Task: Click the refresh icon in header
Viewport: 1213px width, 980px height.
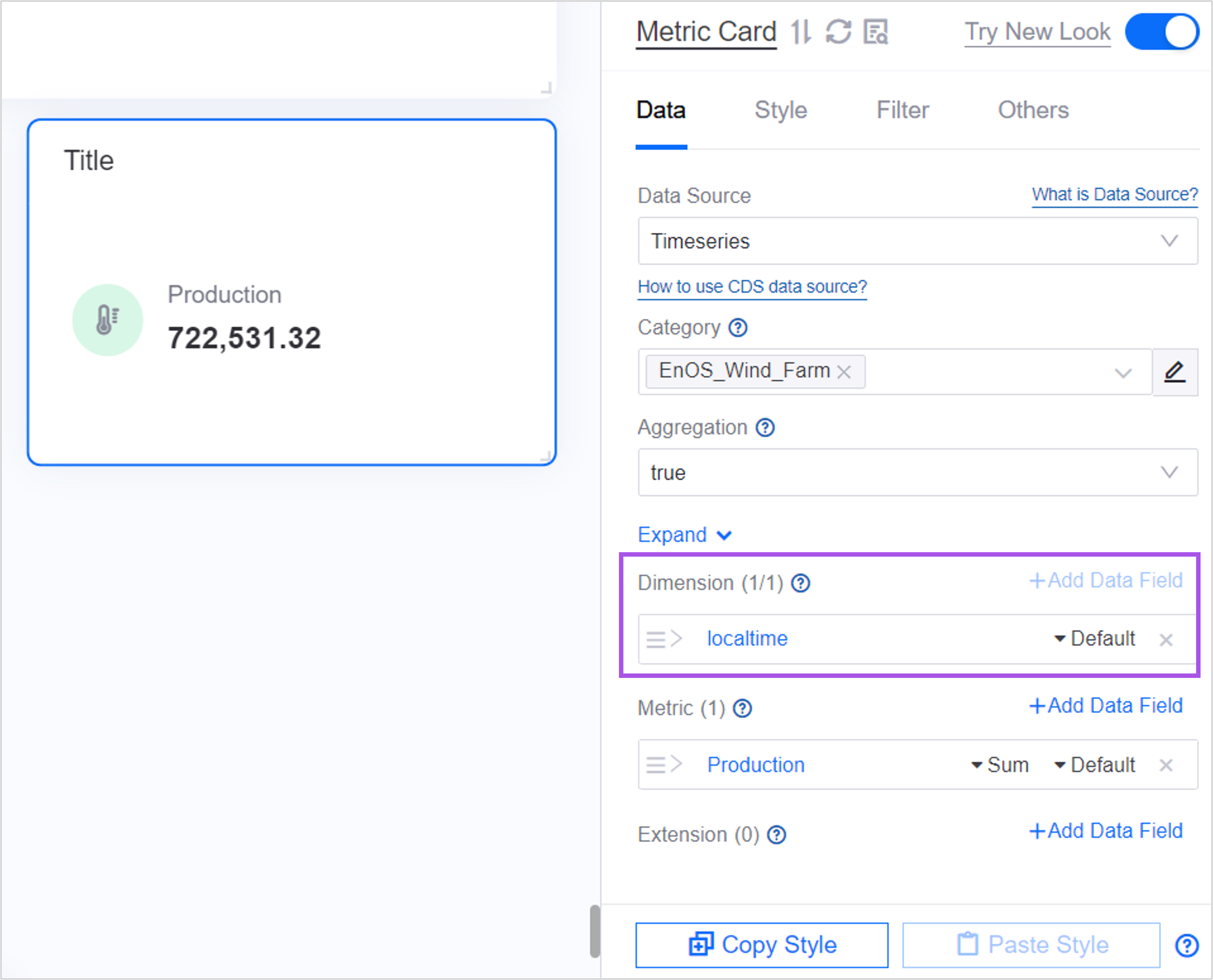Action: [838, 32]
